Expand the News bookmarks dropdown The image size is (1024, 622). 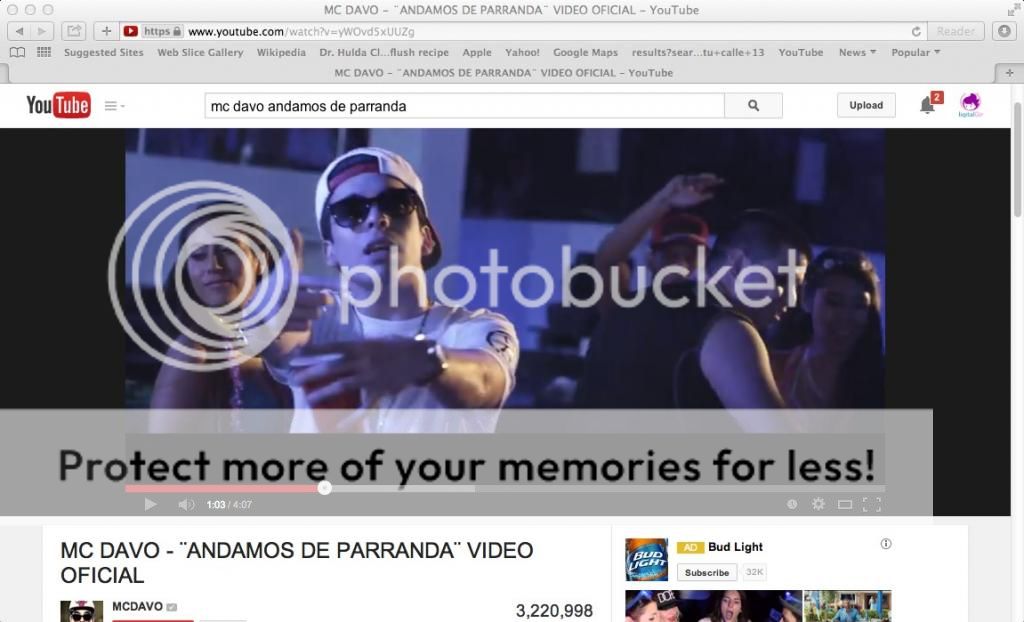point(857,52)
